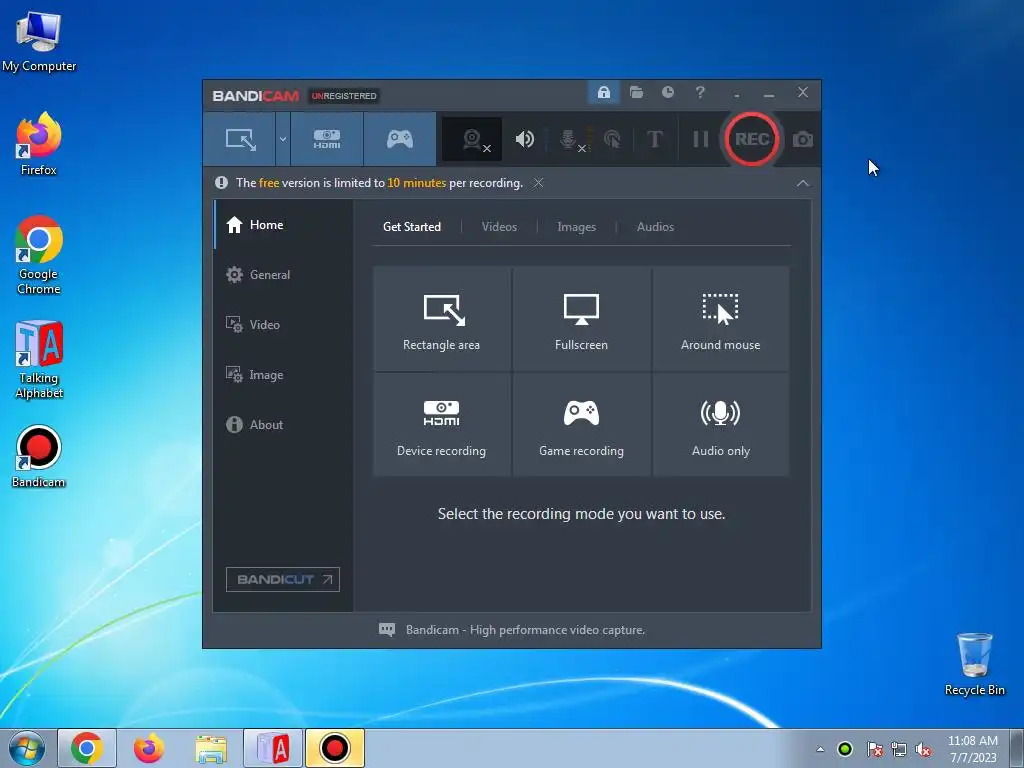The image size is (1024, 768).
Task: Open My Computer desktop icon
Action: [39, 41]
